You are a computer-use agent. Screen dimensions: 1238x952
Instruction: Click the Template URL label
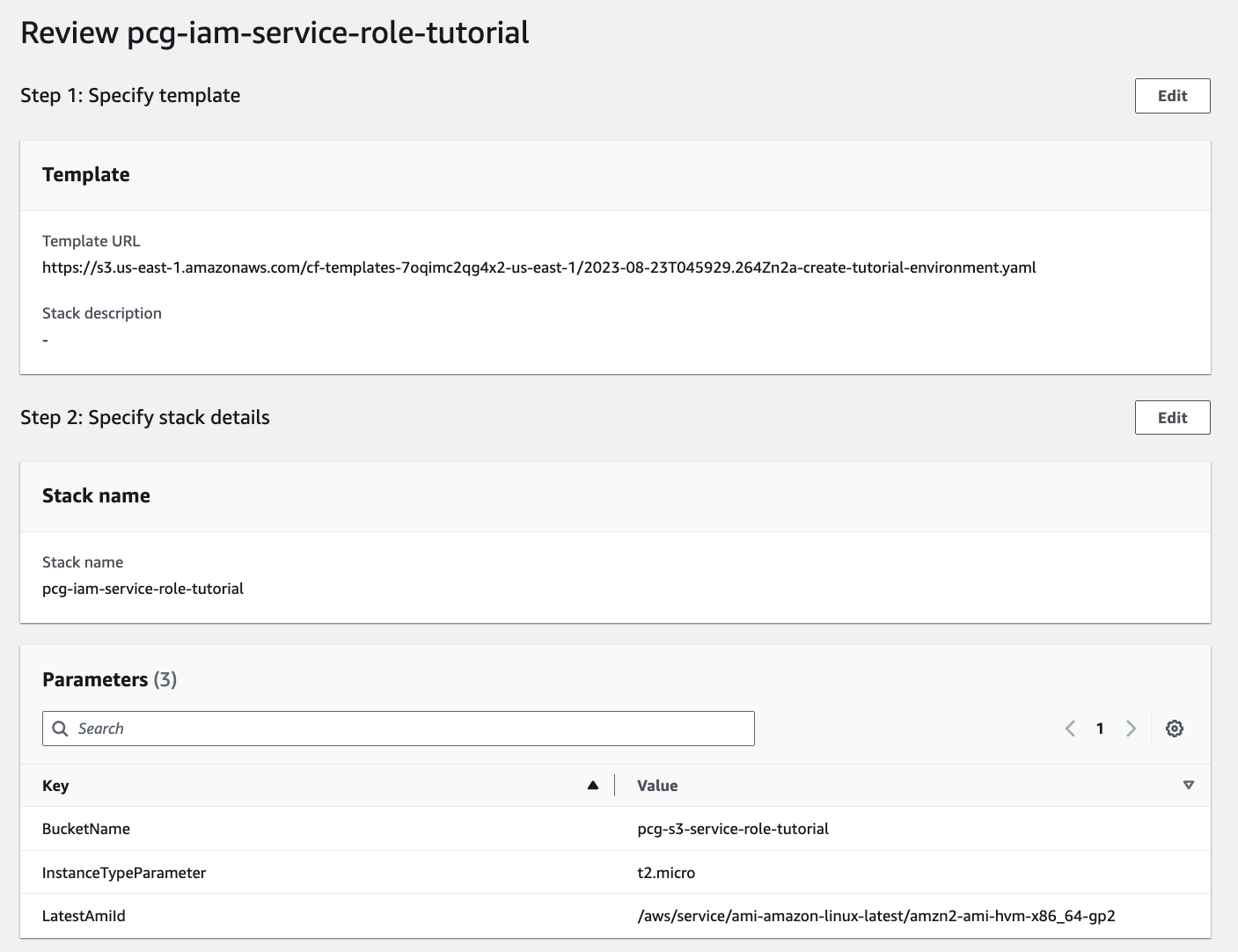pyautogui.click(x=91, y=241)
